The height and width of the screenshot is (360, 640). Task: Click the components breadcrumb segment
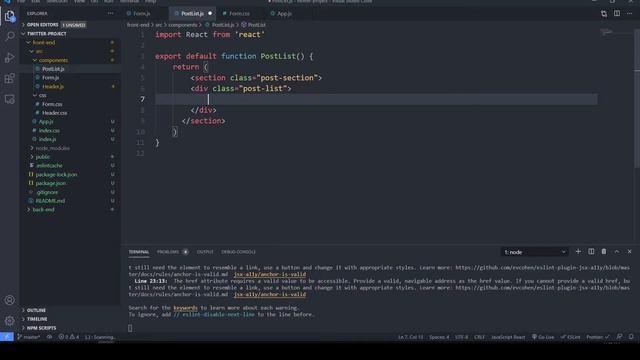click(x=182, y=25)
